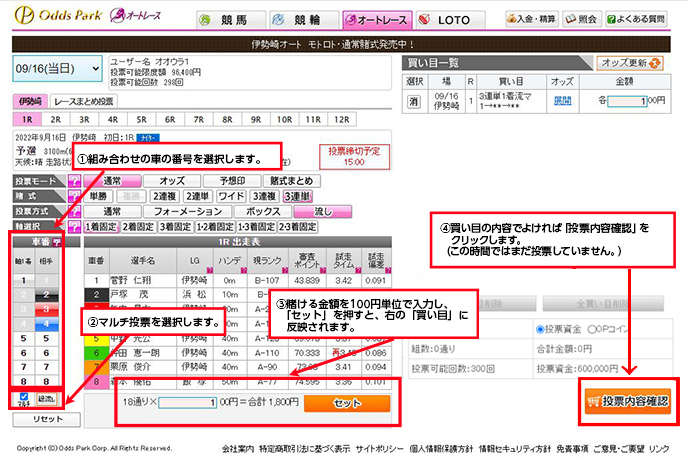Pick car 5 in 相手 column

tap(46, 338)
